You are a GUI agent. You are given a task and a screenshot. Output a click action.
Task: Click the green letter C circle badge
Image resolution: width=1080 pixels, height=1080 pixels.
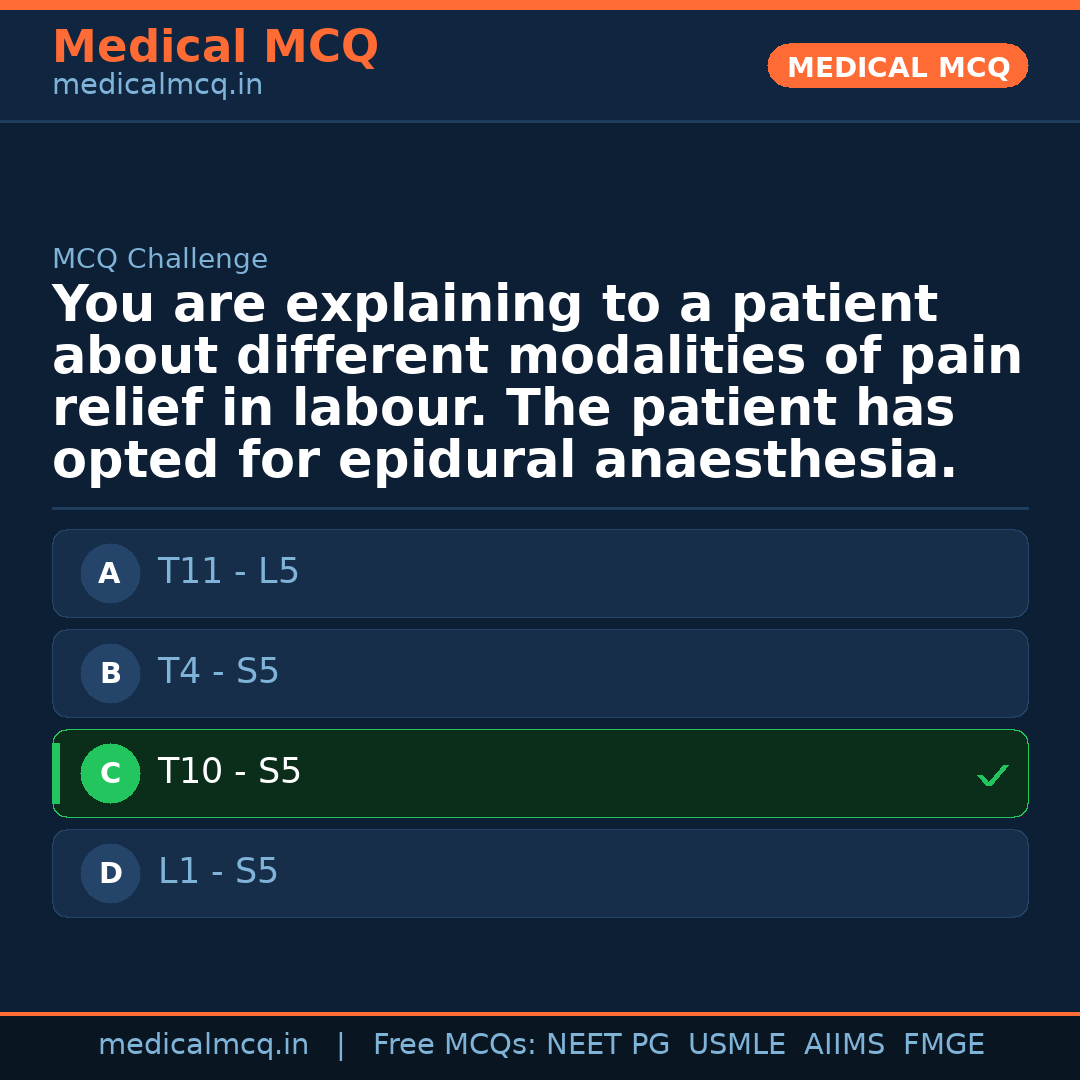(x=110, y=774)
